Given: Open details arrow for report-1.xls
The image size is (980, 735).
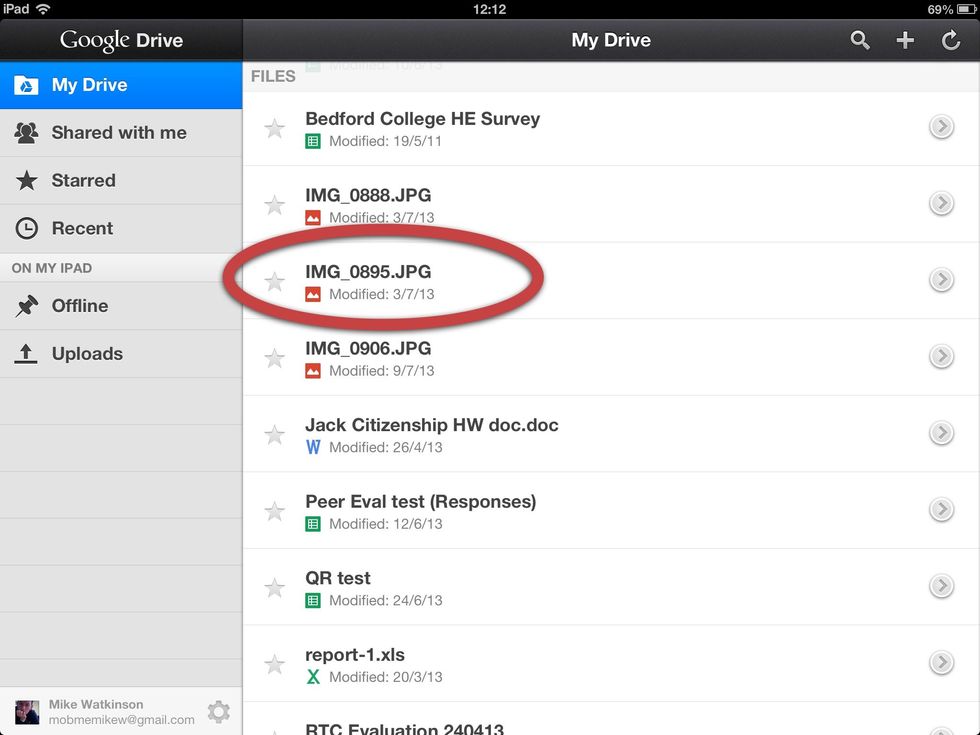Looking at the screenshot, I should [x=941, y=662].
